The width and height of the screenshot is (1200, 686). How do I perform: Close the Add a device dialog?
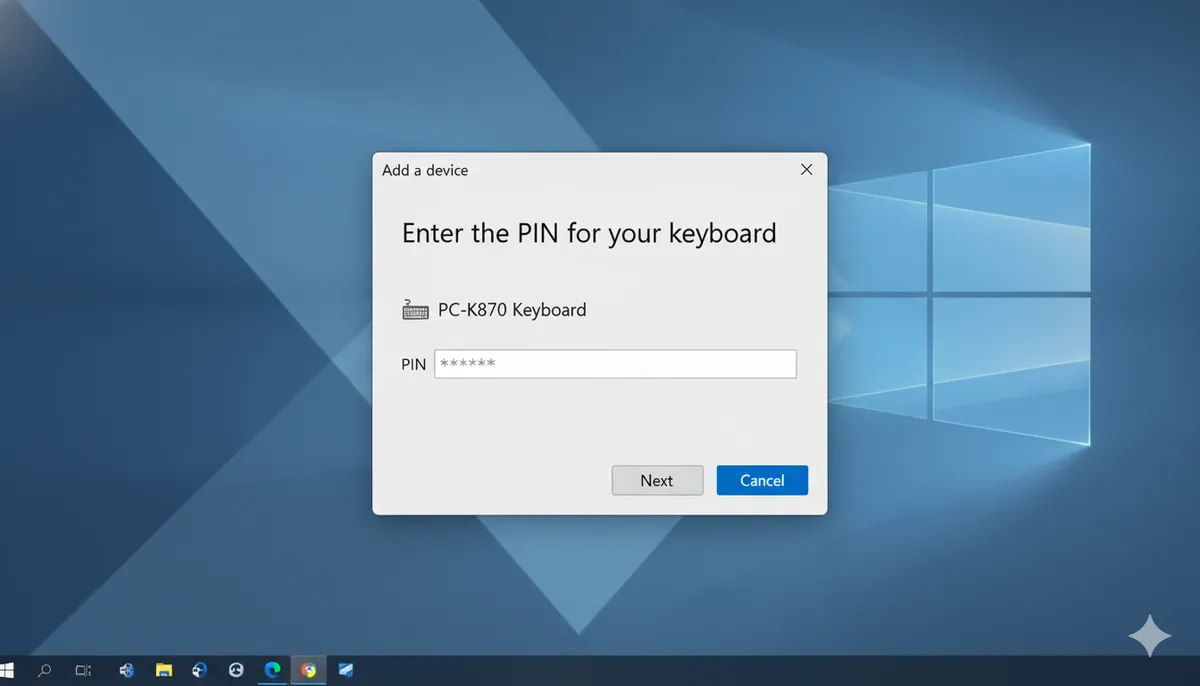pyautogui.click(x=806, y=169)
